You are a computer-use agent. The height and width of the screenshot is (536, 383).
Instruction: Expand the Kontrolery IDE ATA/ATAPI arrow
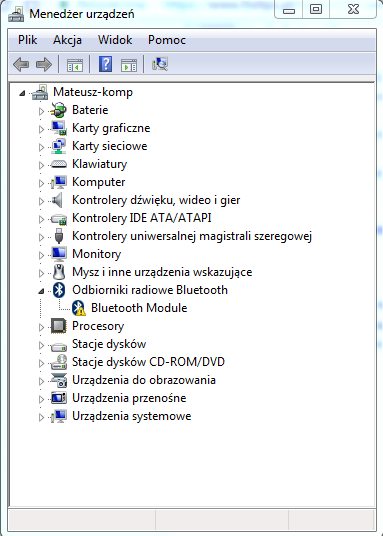[41, 219]
